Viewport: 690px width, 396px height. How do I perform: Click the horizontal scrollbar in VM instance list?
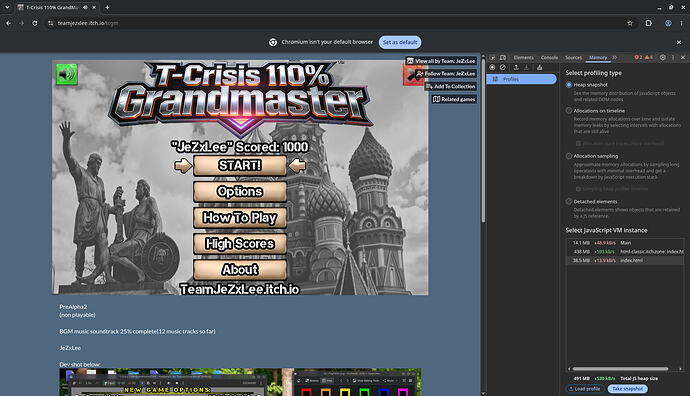click(620, 369)
